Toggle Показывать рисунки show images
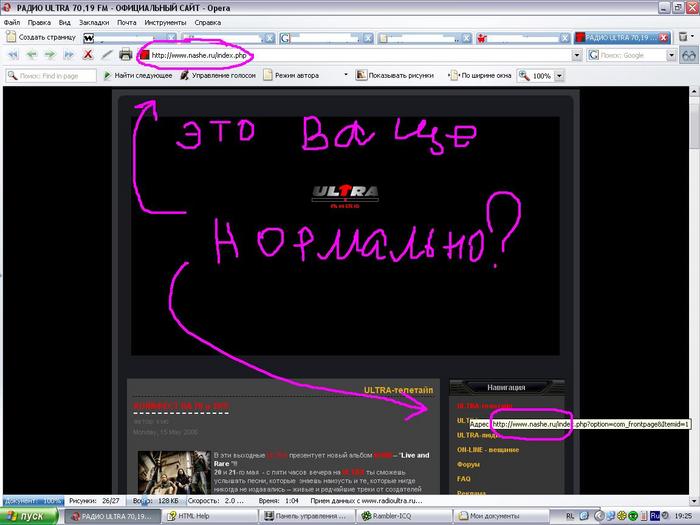Screen dimensions: 700x525 tap(395, 75)
